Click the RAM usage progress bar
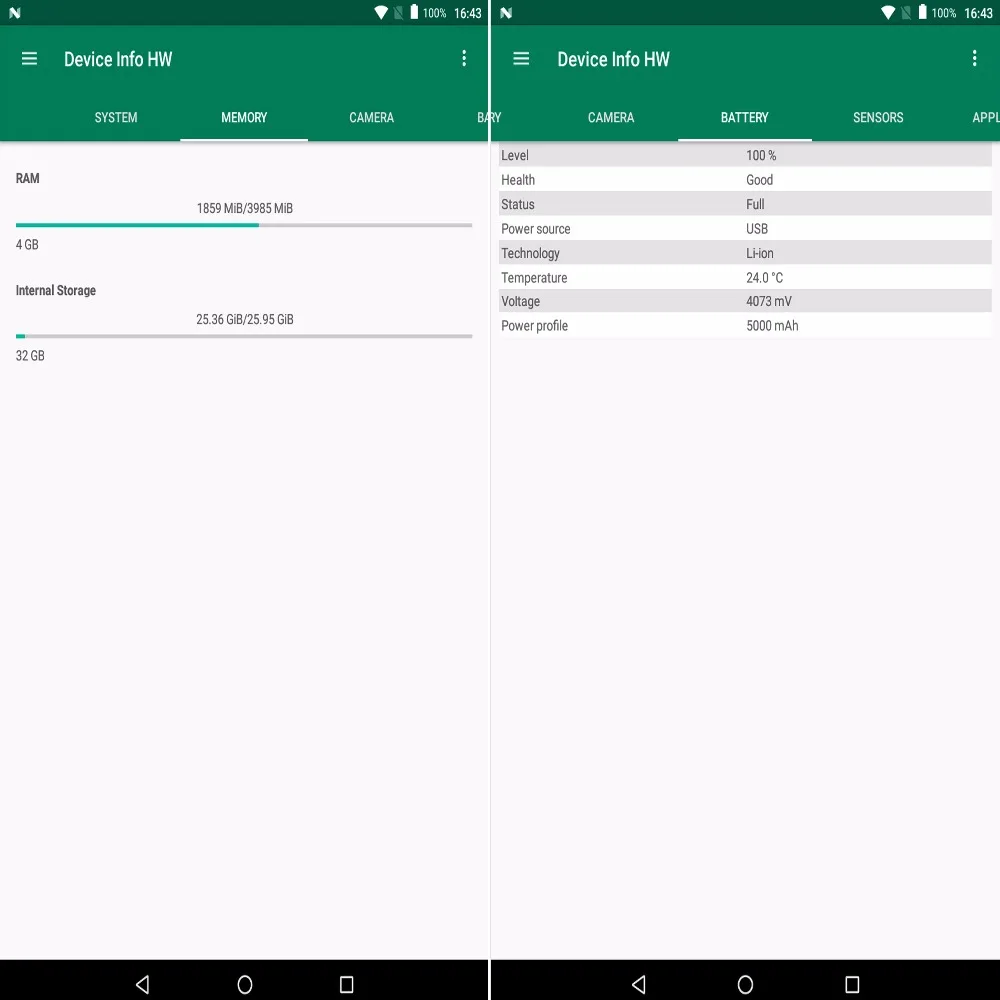 pos(244,225)
